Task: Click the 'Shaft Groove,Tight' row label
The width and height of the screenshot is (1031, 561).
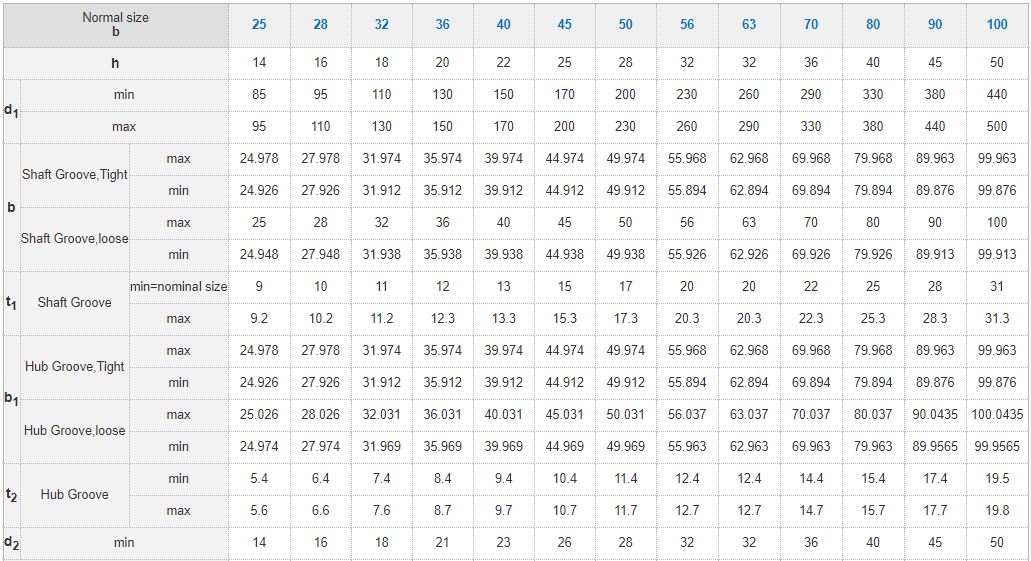Action: [75, 174]
